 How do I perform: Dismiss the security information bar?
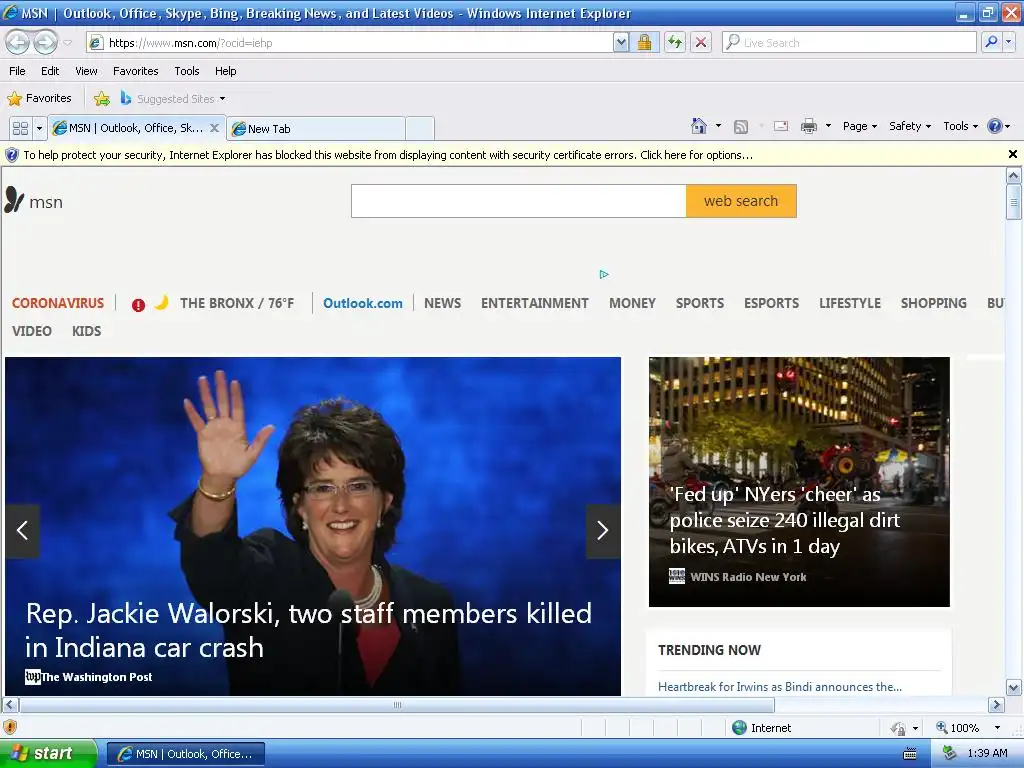click(x=1012, y=154)
